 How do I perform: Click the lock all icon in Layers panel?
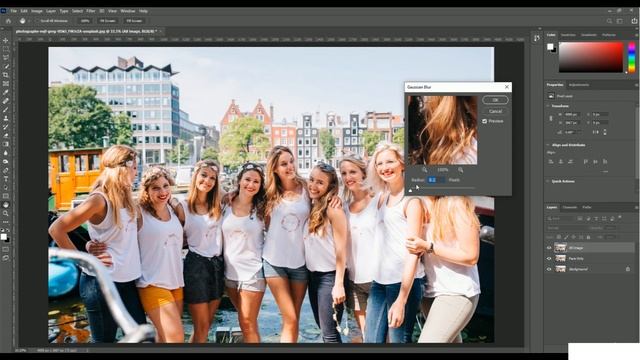[588, 237]
